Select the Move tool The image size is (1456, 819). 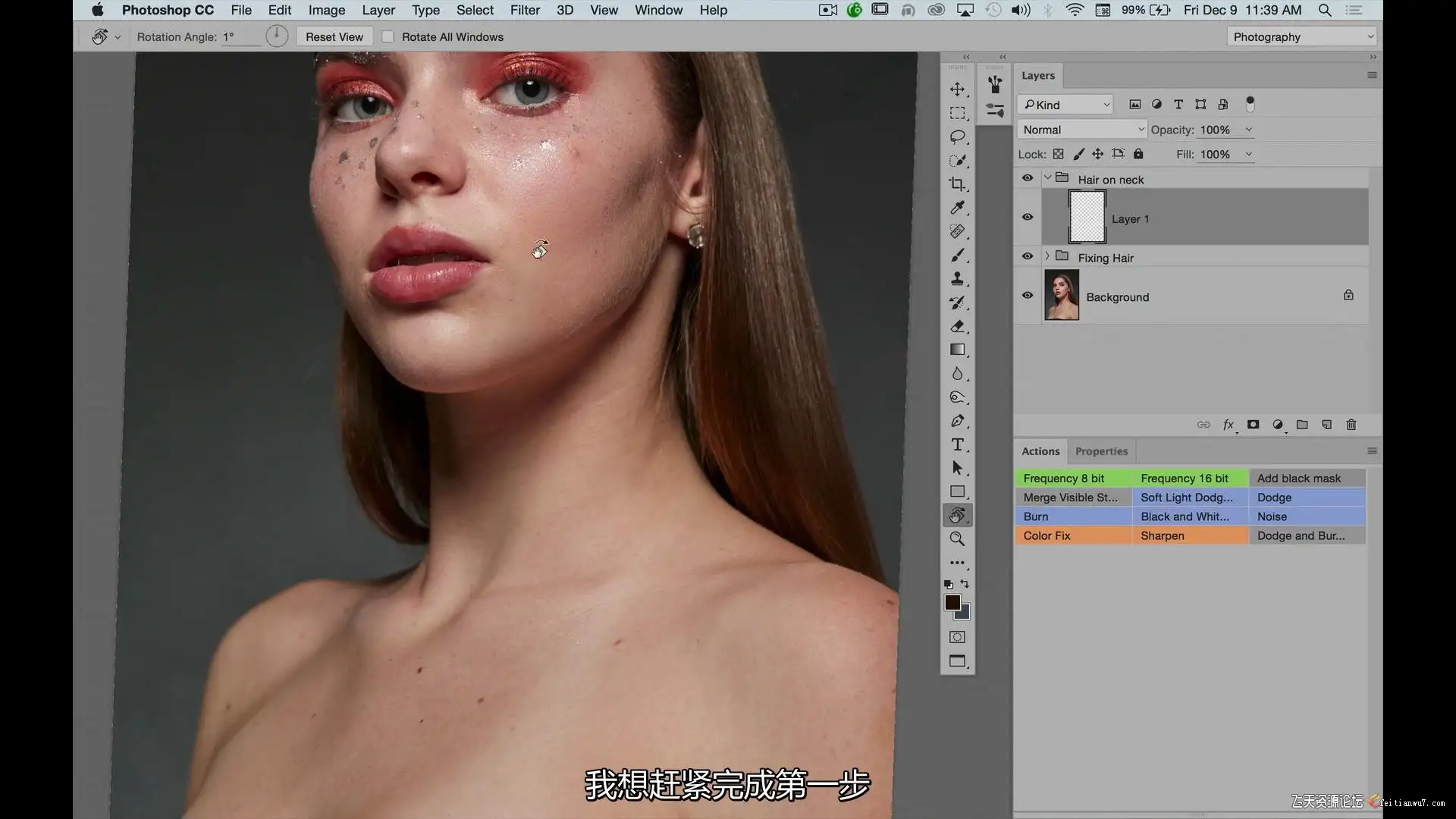(x=957, y=89)
